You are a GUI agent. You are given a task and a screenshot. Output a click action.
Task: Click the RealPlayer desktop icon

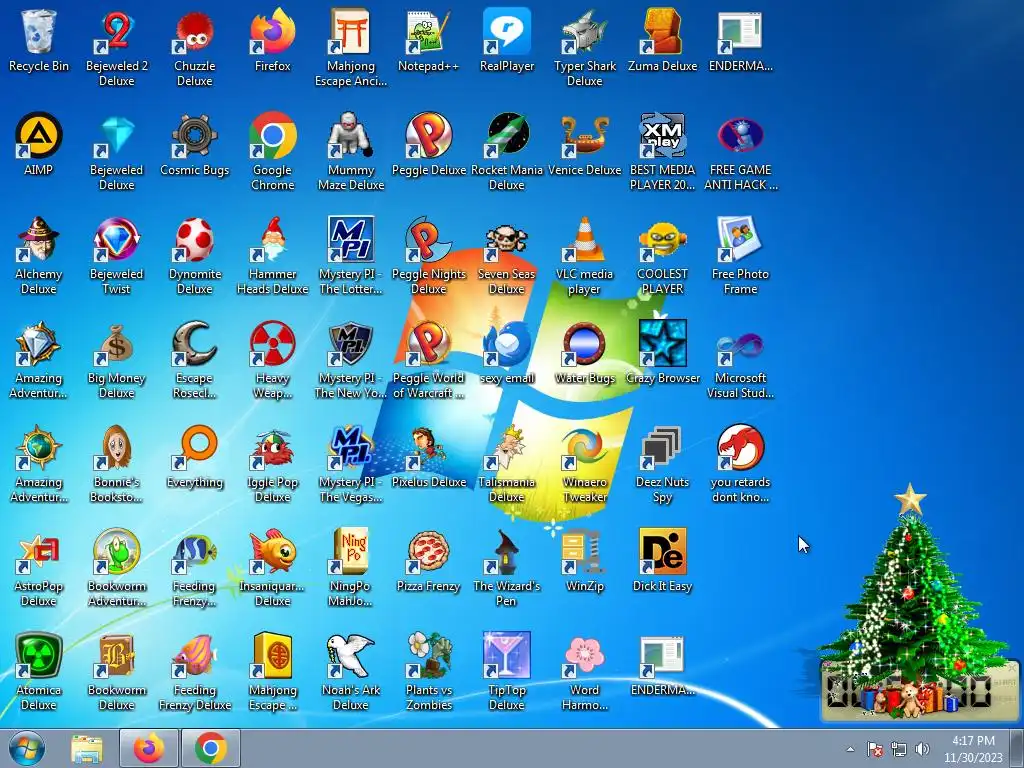[x=507, y=31]
